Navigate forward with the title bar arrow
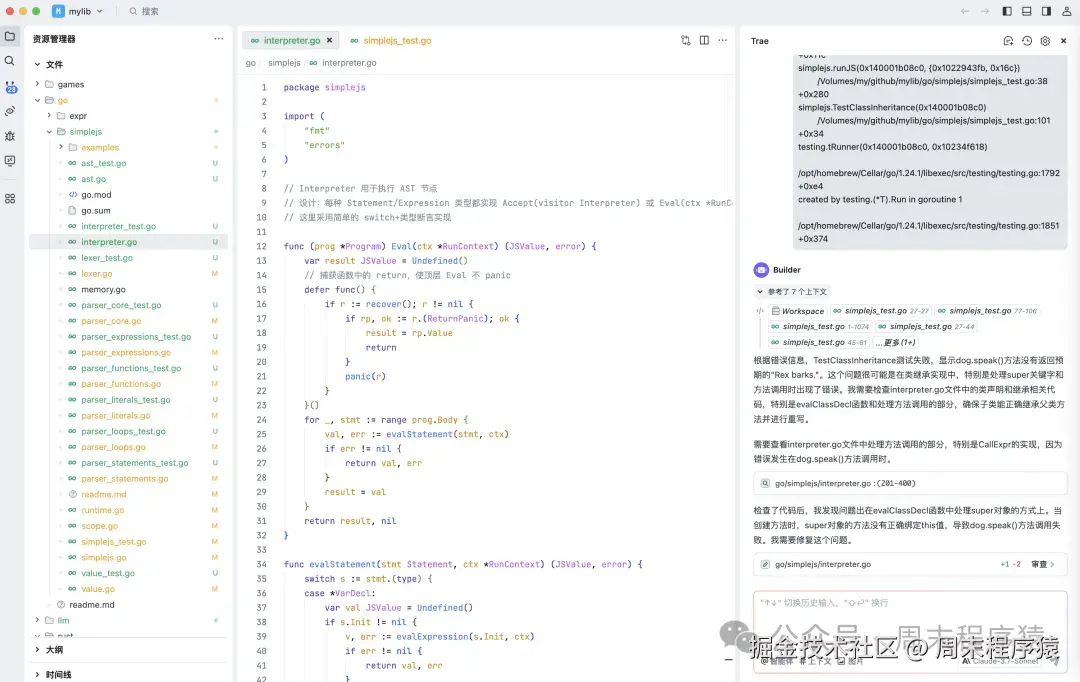This screenshot has width=1080, height=682. [985, 11]
